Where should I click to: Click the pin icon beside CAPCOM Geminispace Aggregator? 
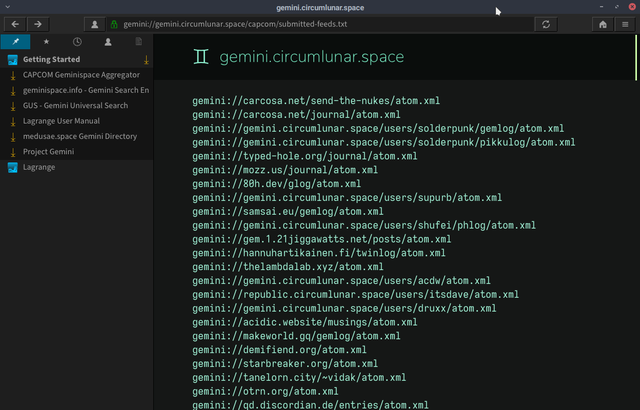[13, 75]
